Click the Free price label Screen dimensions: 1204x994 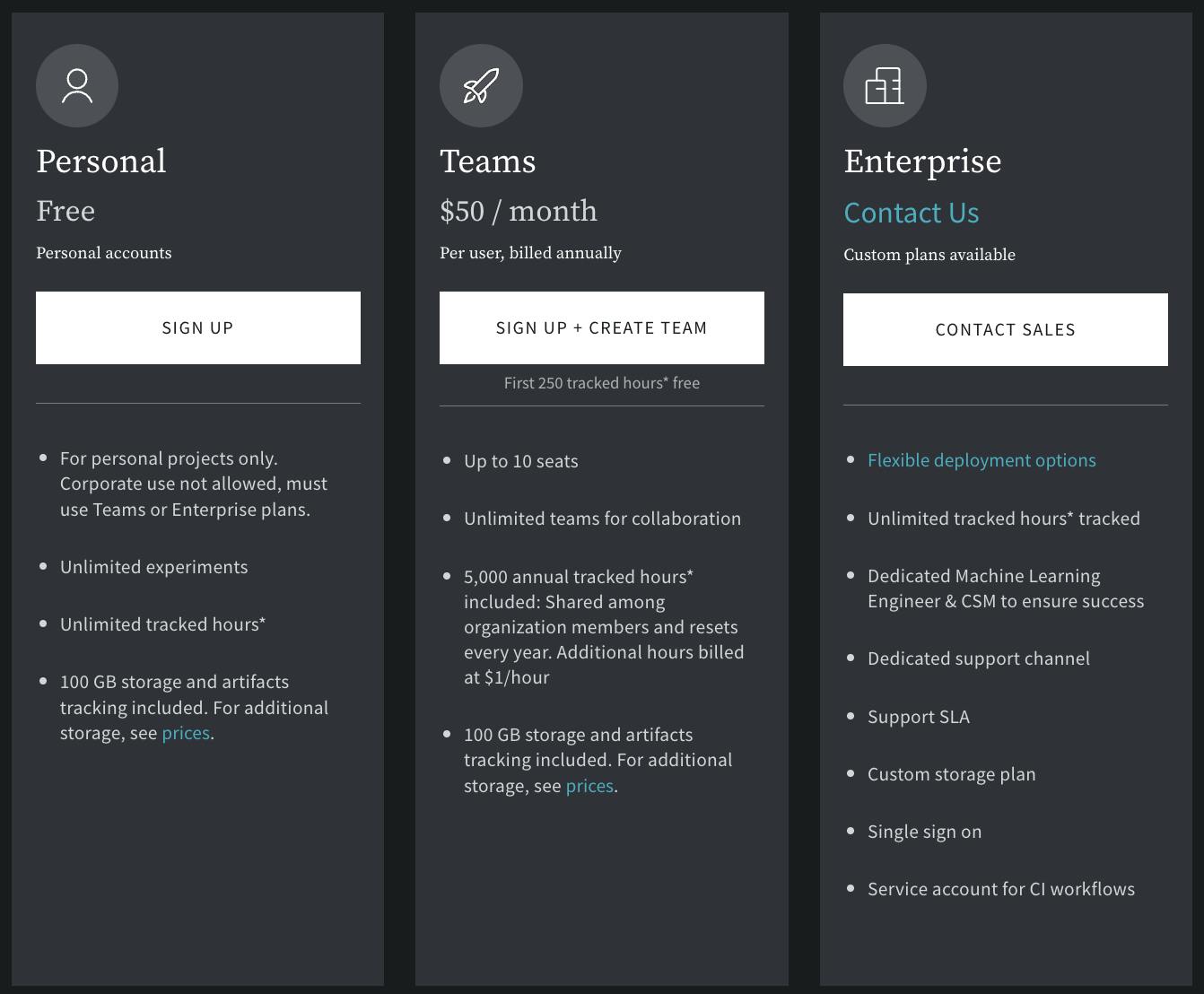(65, 211)
